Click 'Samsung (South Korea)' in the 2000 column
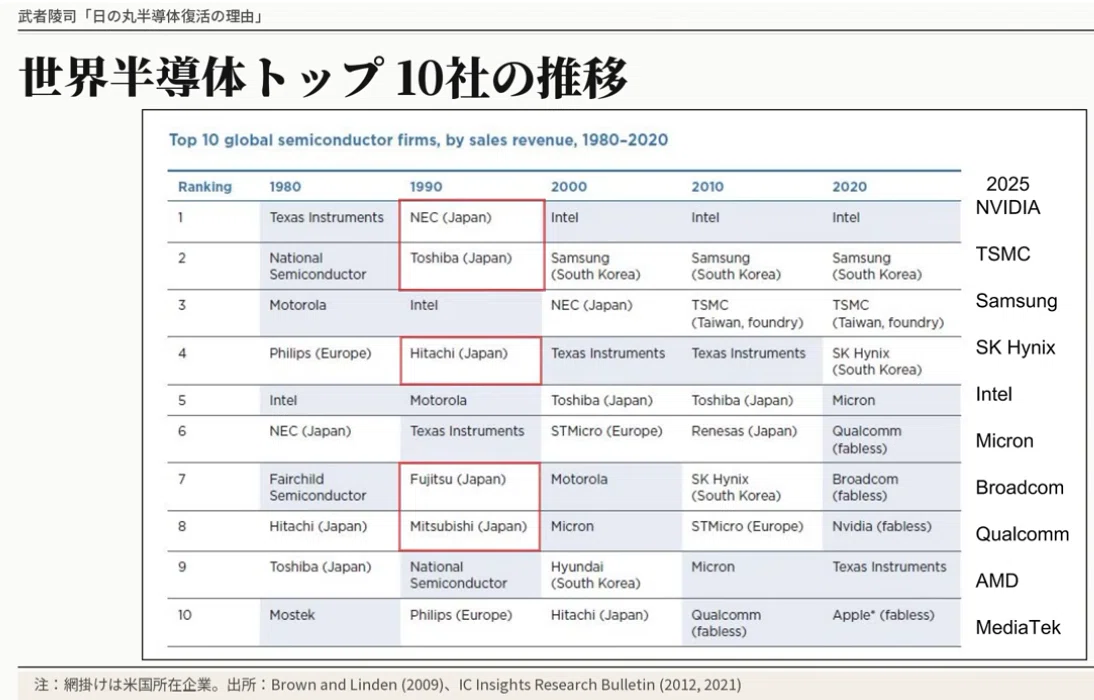Screen dimensions: 1094x700 595,266
